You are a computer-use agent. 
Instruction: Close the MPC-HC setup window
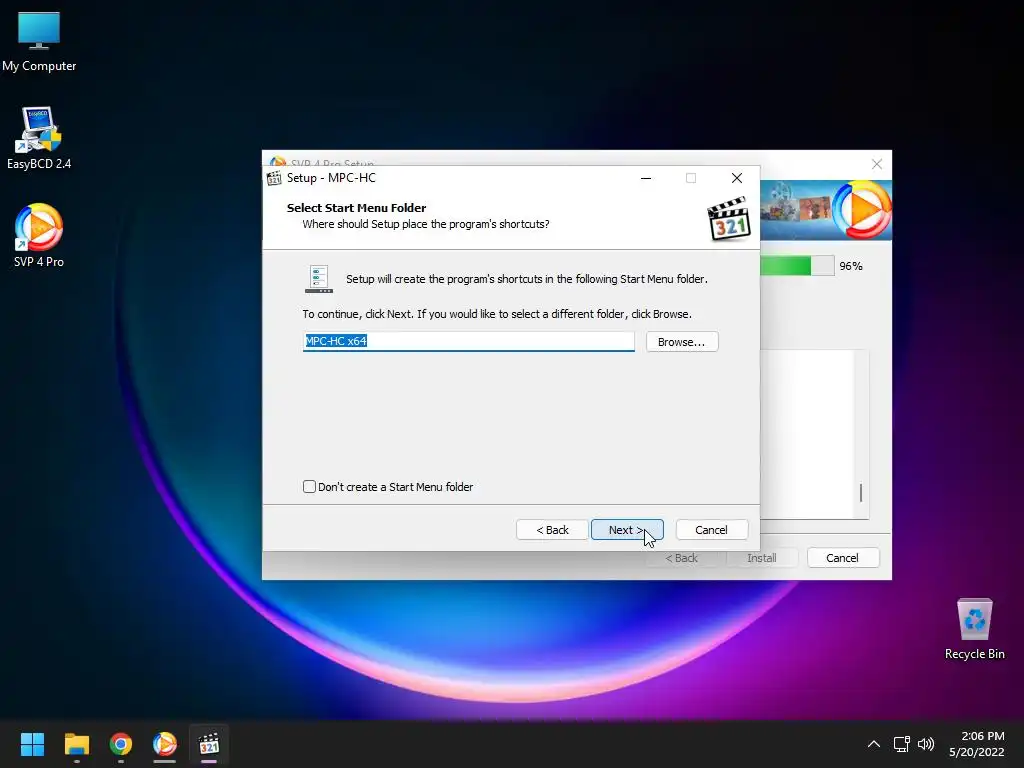coord(737,178)
